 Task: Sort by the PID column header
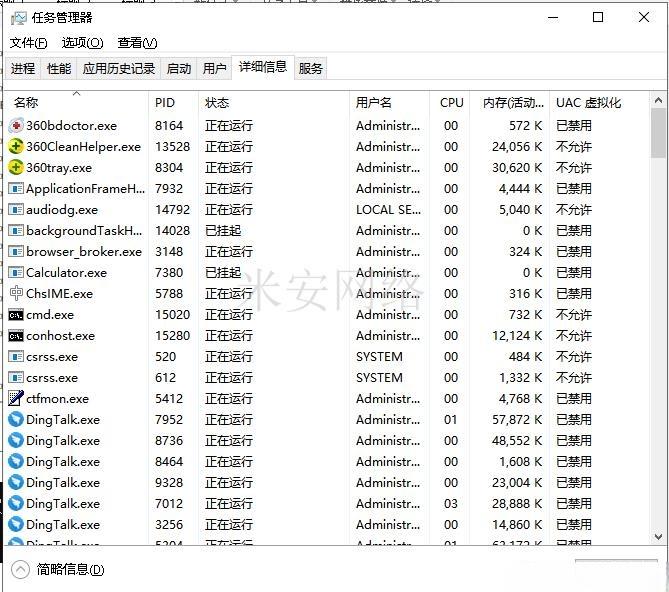click(173, 102)
